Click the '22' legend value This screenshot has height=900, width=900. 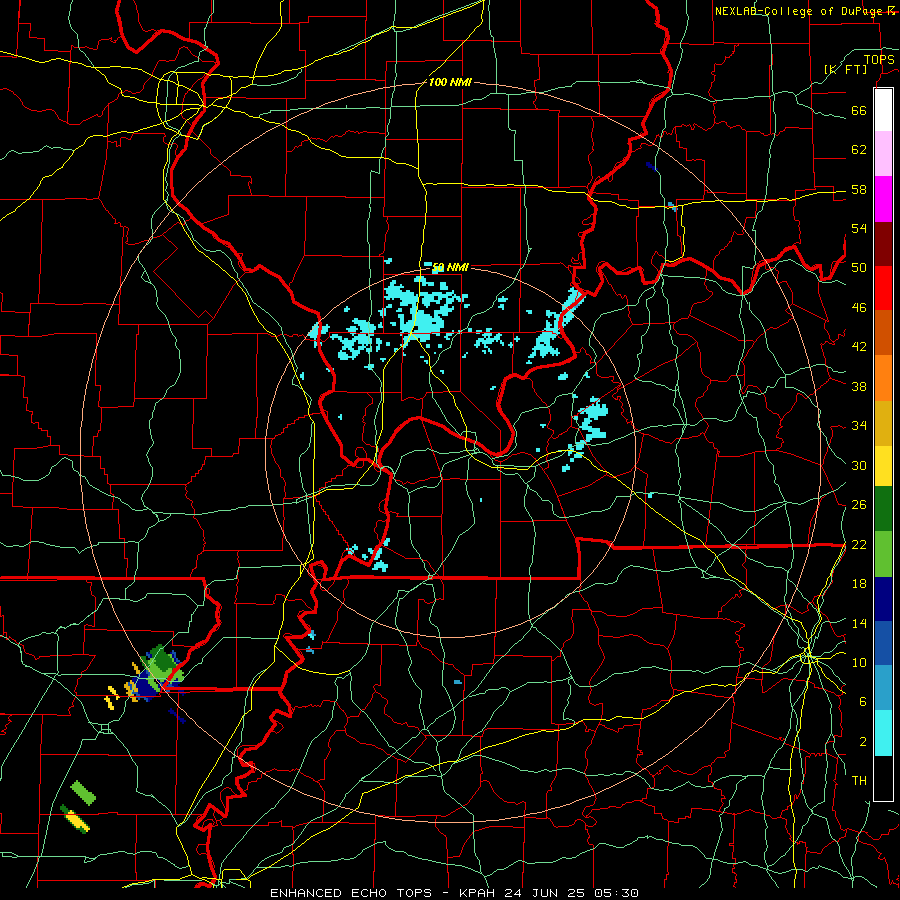coord(859,545)
